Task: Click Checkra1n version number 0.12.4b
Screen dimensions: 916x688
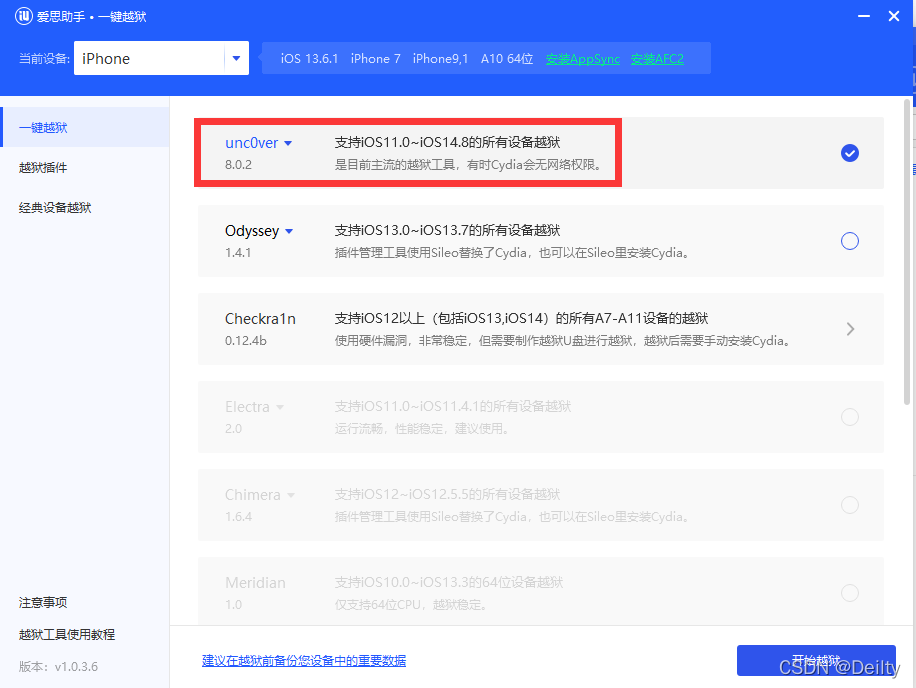Action: (245, 341)
